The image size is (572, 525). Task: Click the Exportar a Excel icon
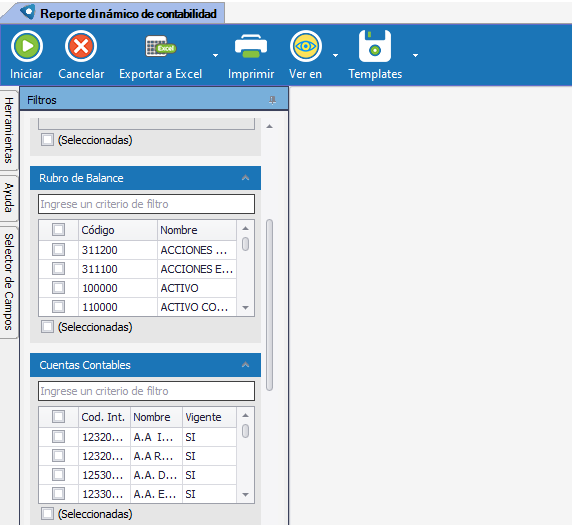coord(161,46)
